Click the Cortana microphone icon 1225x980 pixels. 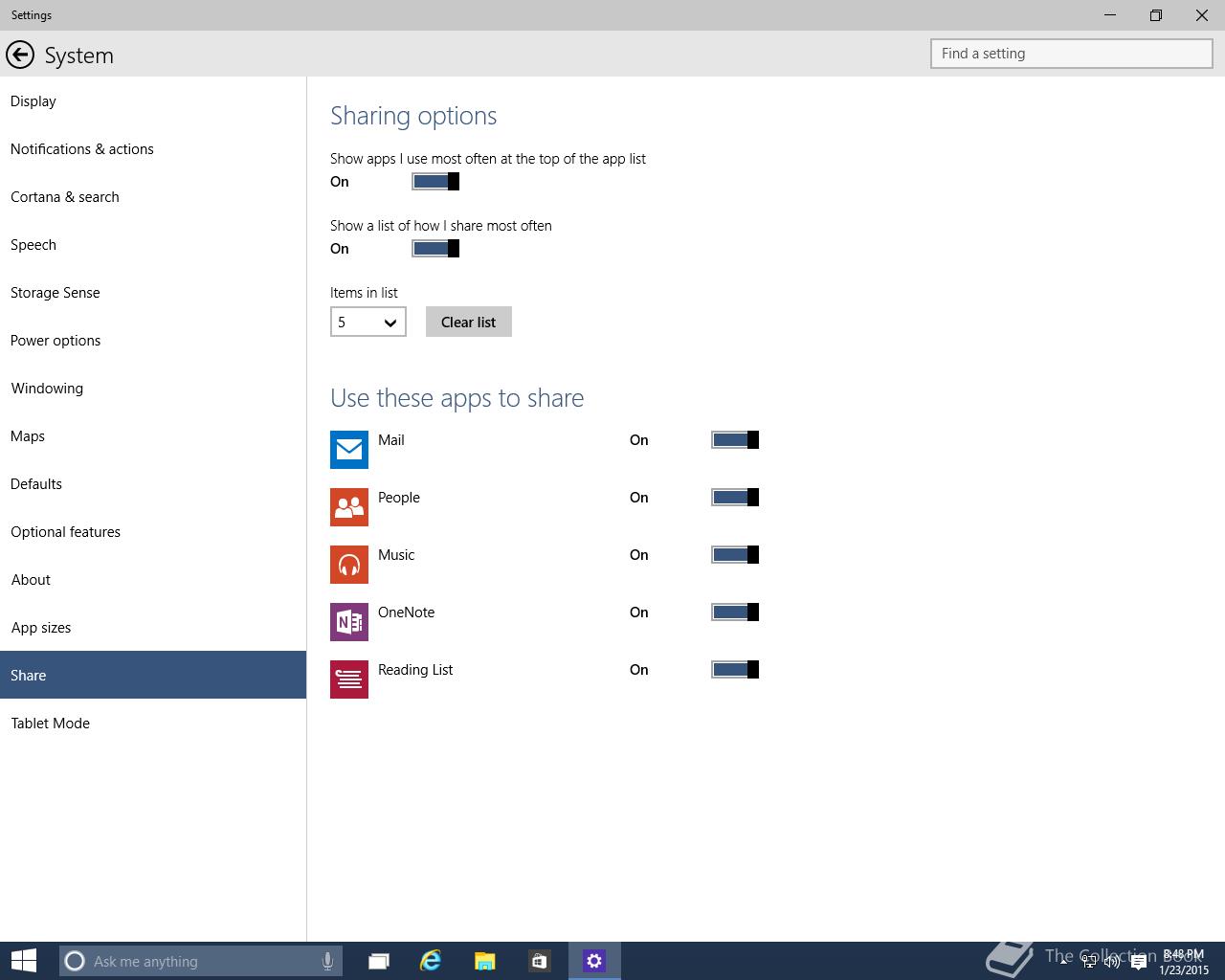click(x=327, y=961)
